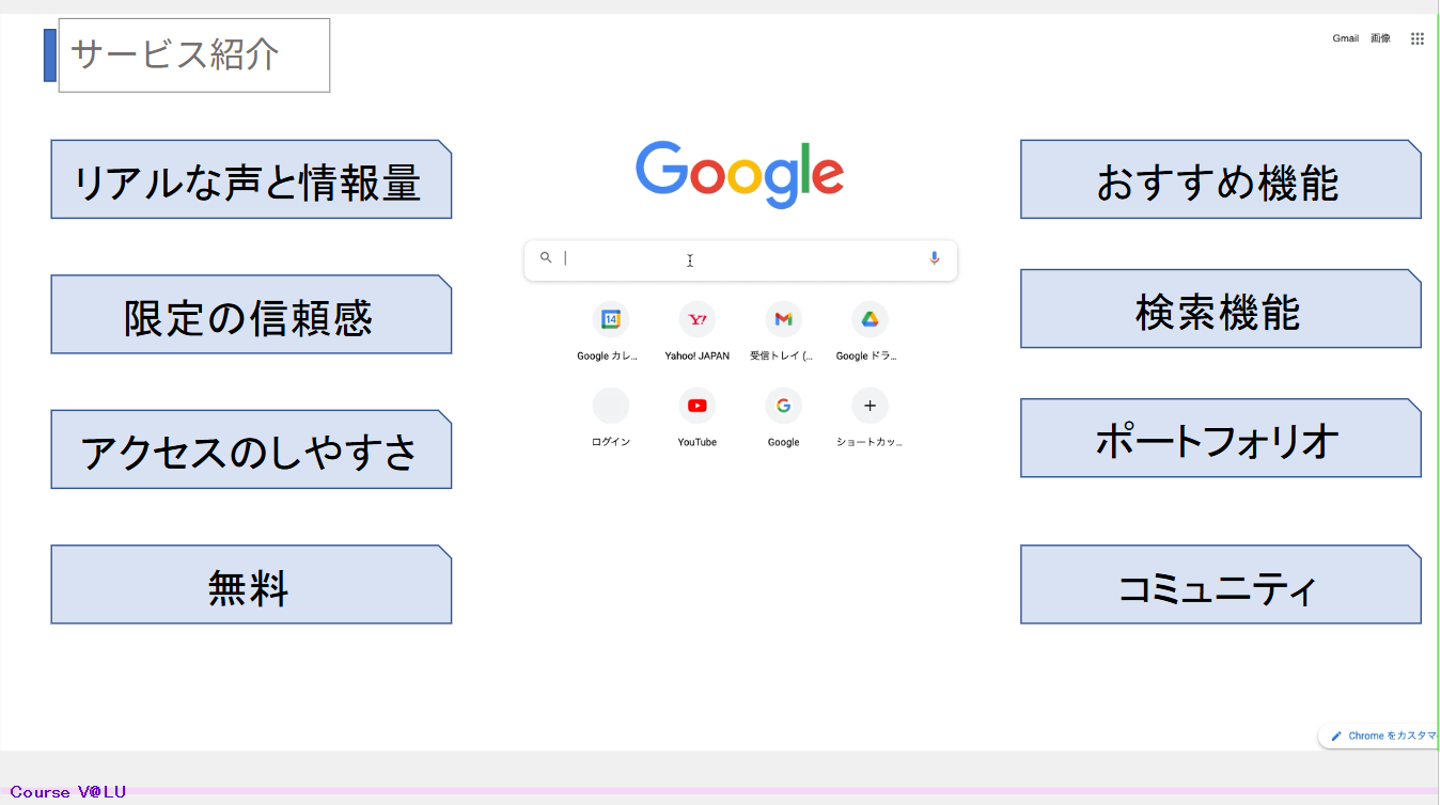
Task: Open the Google apps grid icon
Action: (1417, 39)
